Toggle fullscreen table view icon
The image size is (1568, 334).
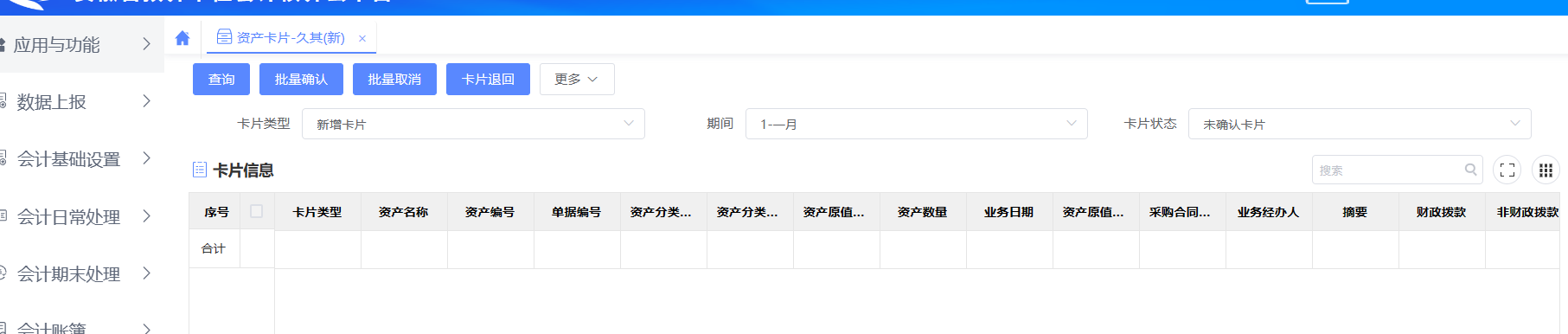(1507, 170)
